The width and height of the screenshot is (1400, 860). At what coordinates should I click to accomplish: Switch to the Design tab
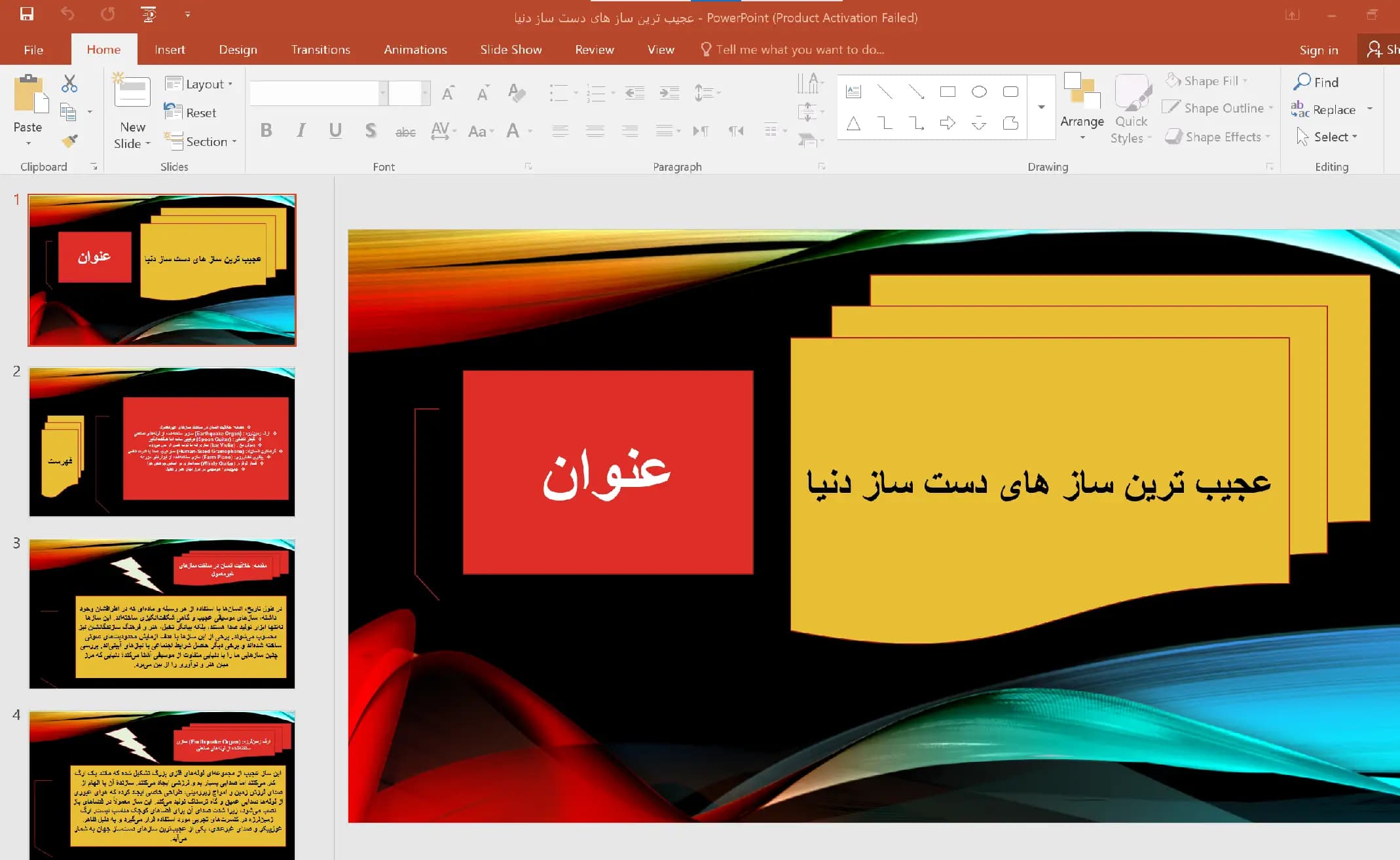tap(238, 50)
